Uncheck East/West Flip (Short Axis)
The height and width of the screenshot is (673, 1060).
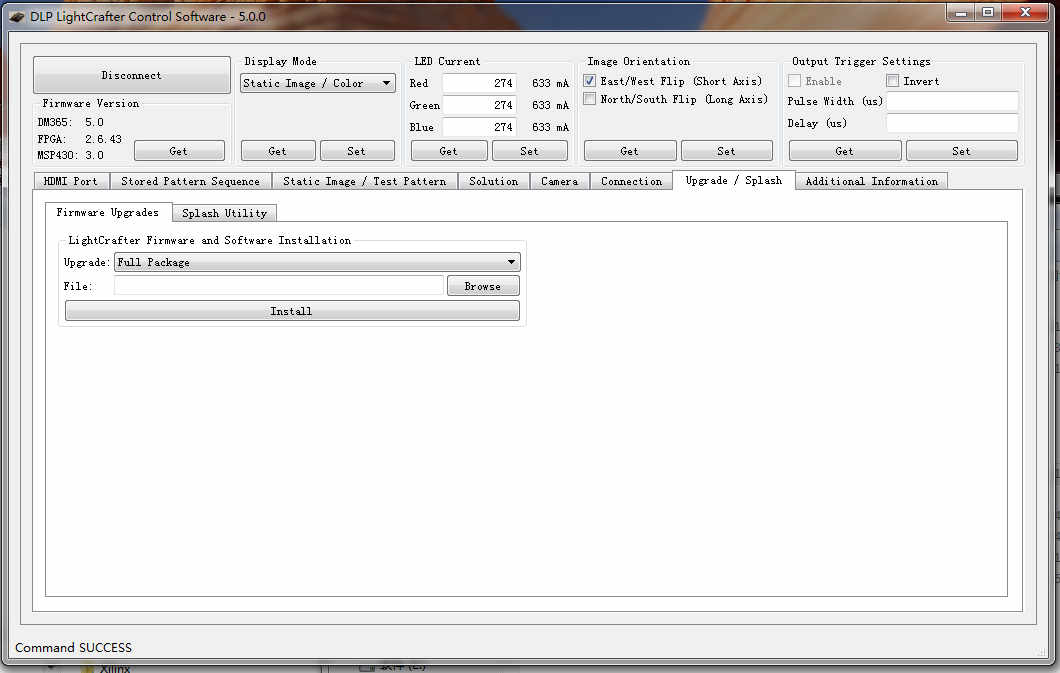[x=589, y=81]
